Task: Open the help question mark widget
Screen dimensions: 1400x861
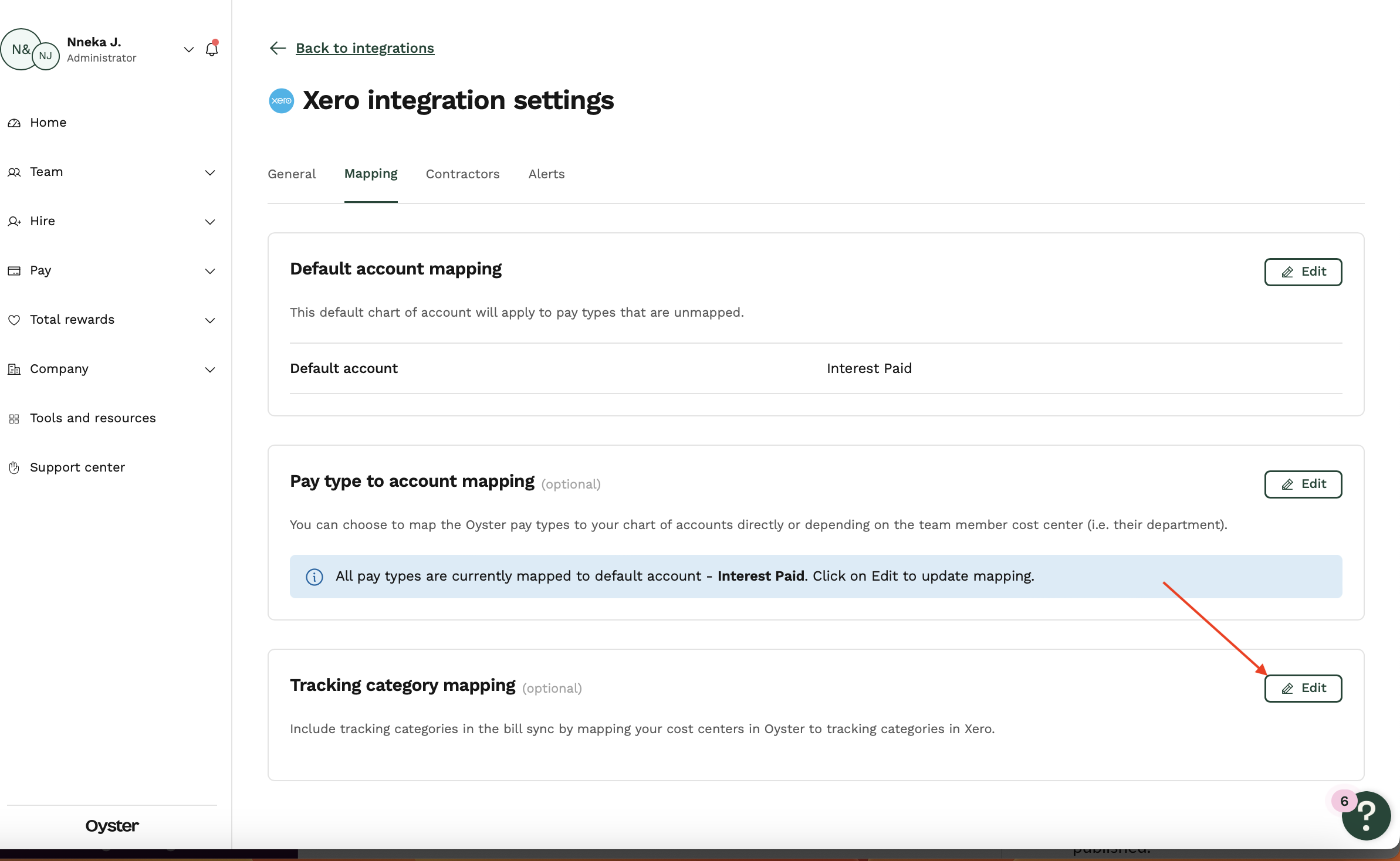Action: [x=1366, y=815]
